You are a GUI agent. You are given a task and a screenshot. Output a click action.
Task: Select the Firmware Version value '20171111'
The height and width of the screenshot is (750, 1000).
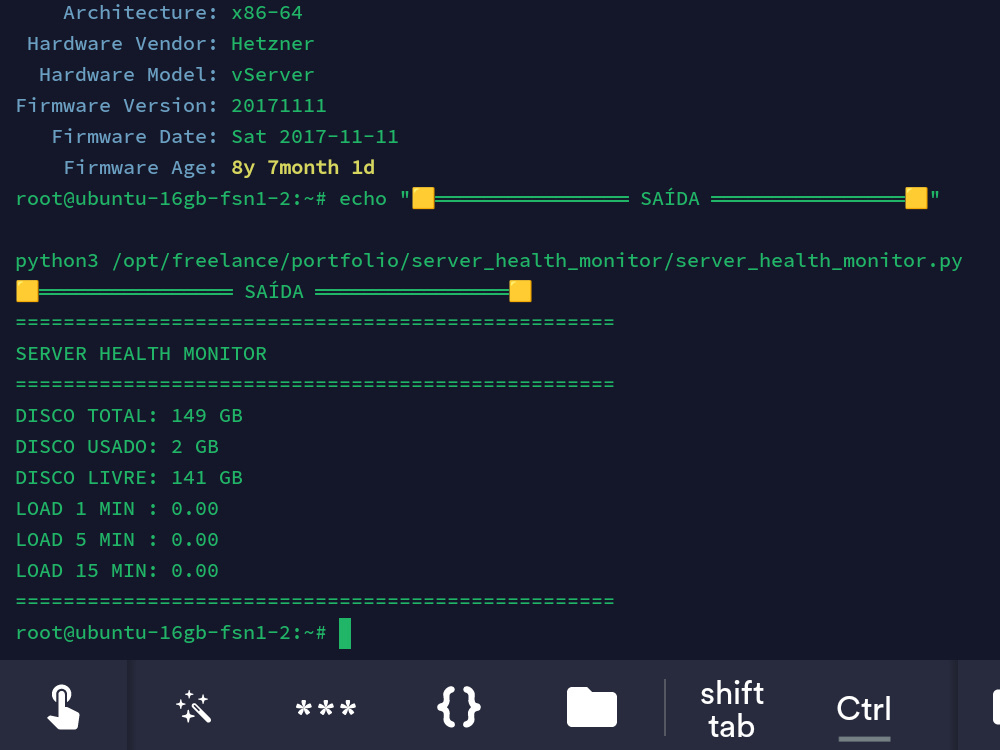(x=279, y=106)
